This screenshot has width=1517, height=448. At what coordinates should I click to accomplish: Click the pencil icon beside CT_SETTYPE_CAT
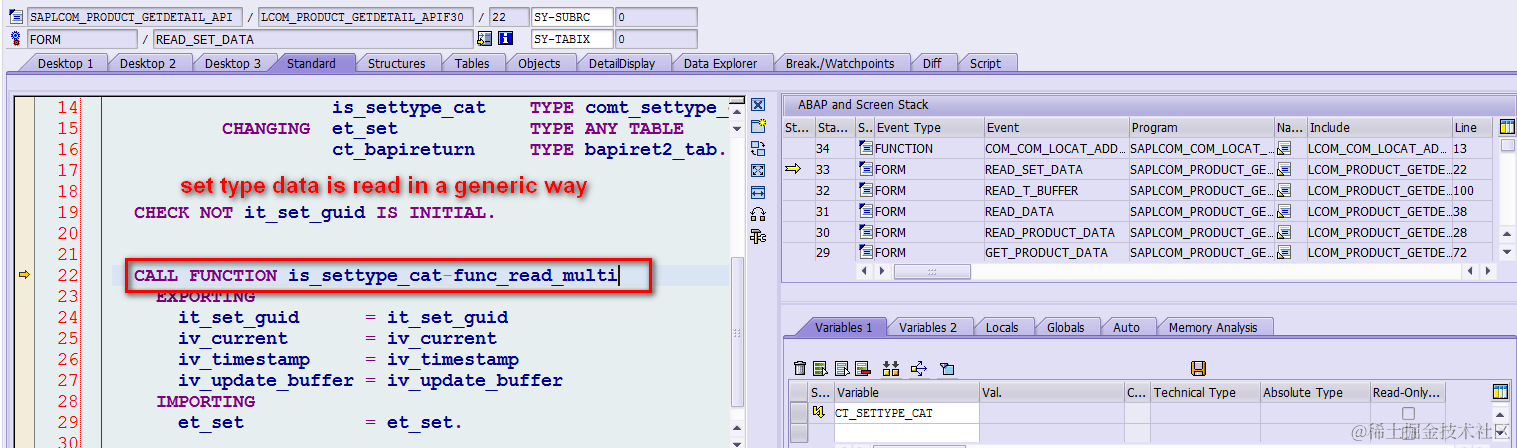tap(819, 413)
